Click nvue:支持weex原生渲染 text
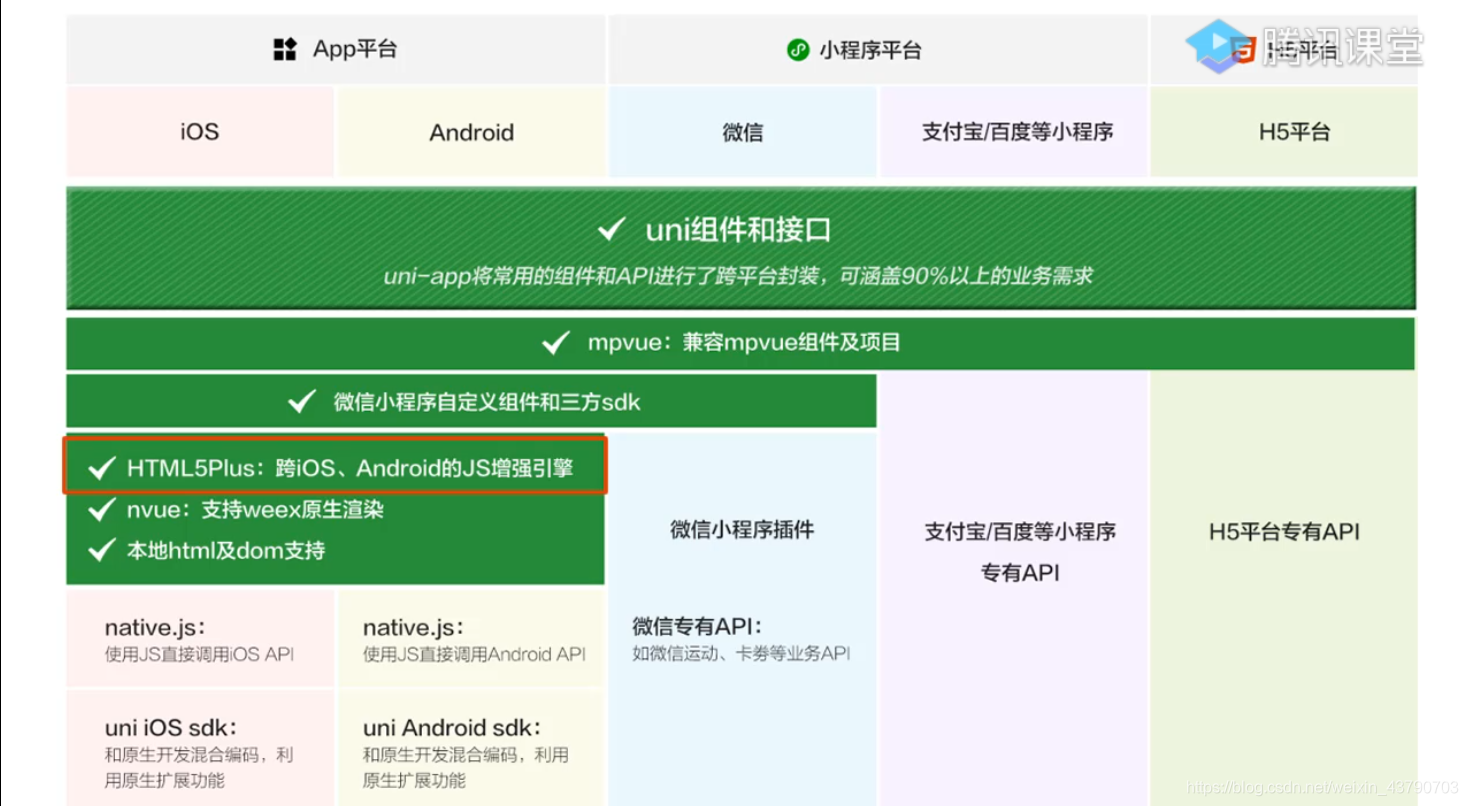 [x=255, y=510]
